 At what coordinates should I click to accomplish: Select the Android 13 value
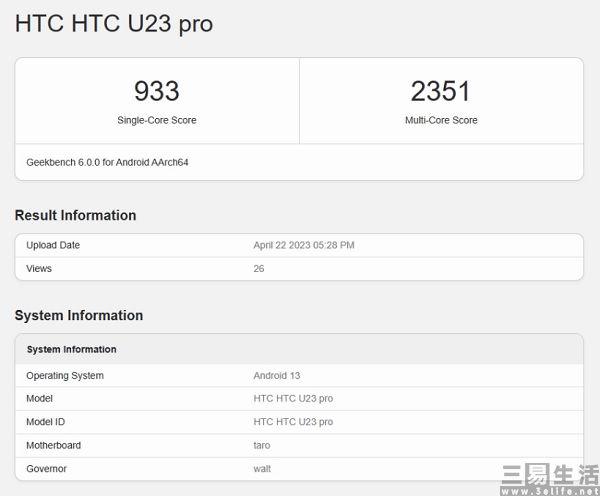[277, 376]
